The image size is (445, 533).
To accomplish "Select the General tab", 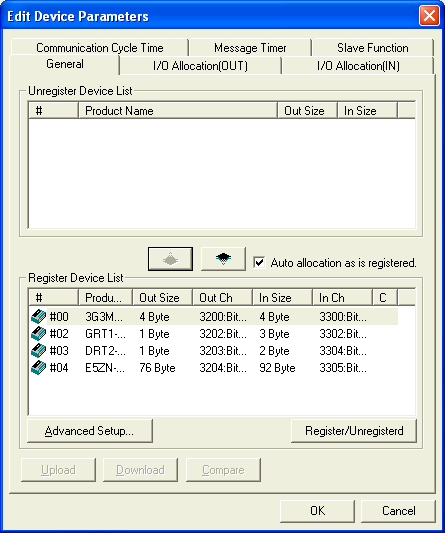I will (x=65, y=64).
